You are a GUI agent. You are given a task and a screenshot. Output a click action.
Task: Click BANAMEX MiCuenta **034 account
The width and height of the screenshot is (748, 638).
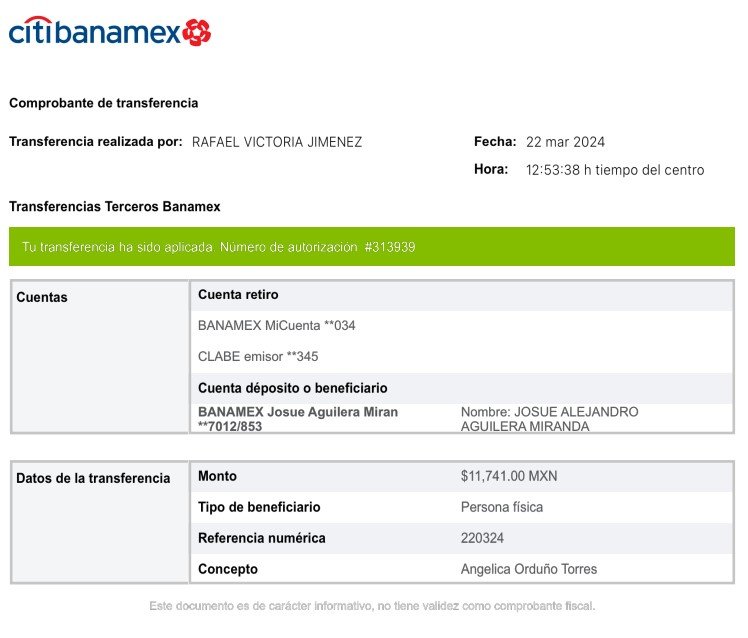point(277,325)
